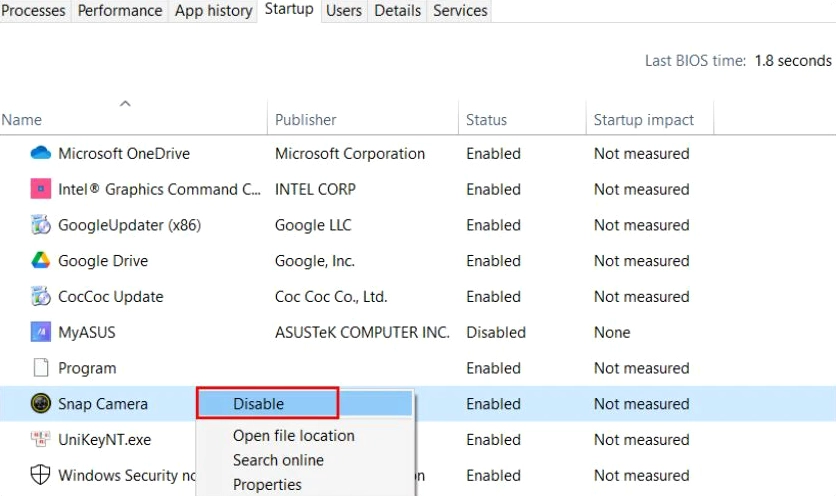Sort by the Startup impact column header
This screenshot has width=836, height=496.
coord(643,120)
